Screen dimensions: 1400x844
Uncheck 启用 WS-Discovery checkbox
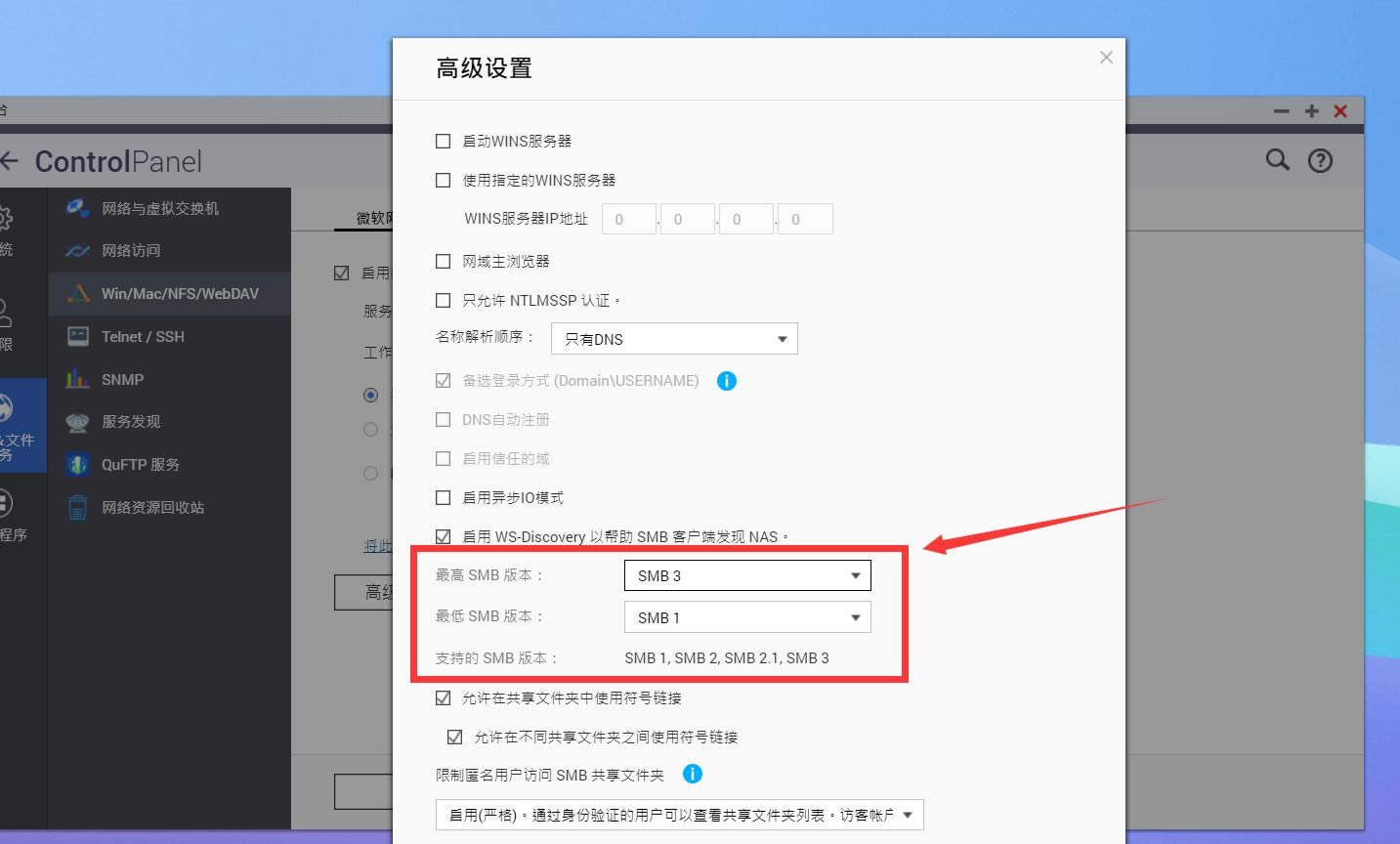(443, 536)
